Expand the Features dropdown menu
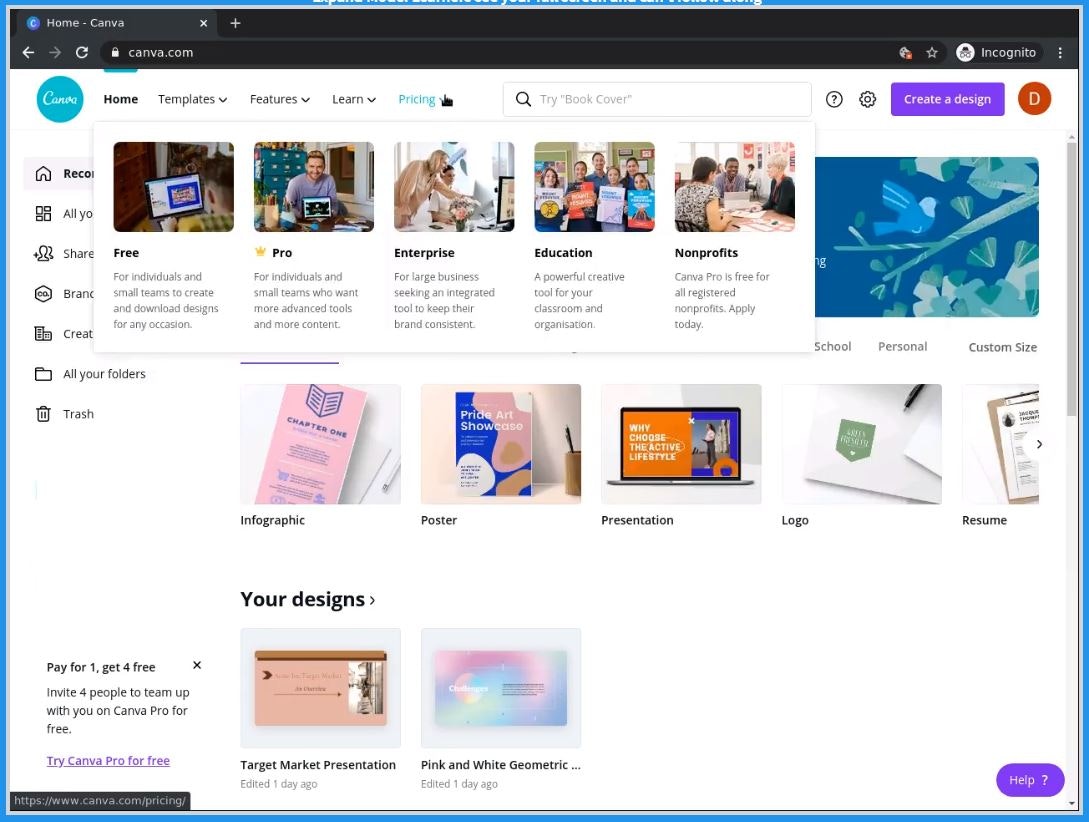 pos(280,99)
